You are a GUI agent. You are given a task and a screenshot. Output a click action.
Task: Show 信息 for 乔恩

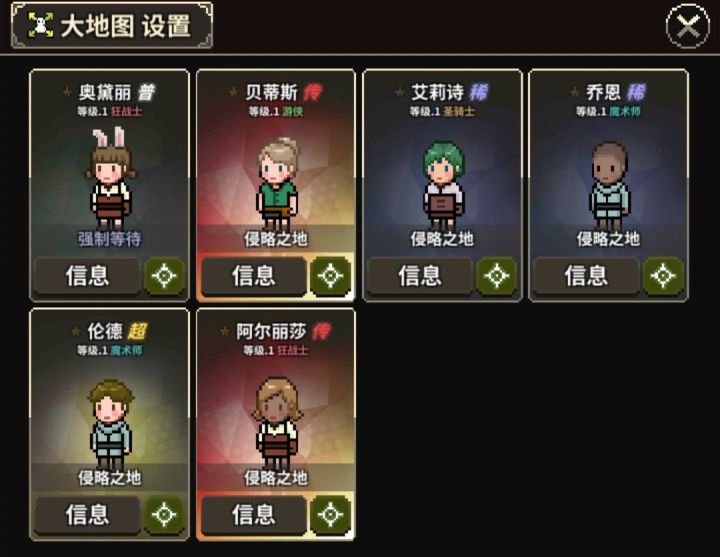[586, 276]
